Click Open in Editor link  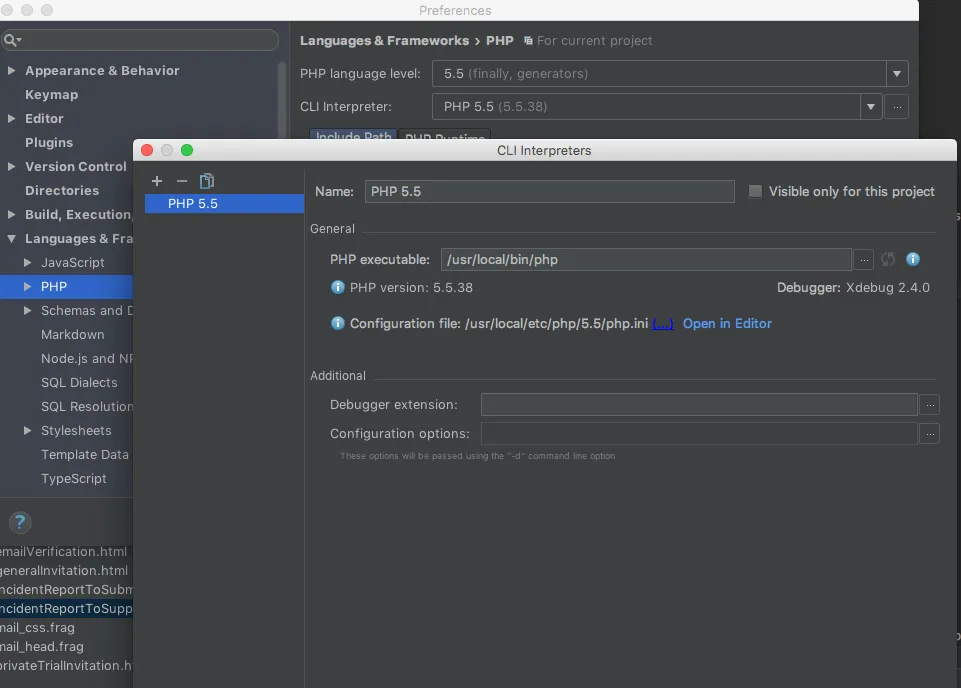tap(727, 323)
